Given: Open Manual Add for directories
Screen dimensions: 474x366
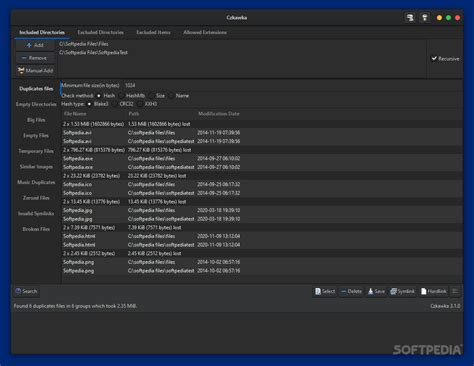Looking at the screenshot, I should [x=35, y=70].
